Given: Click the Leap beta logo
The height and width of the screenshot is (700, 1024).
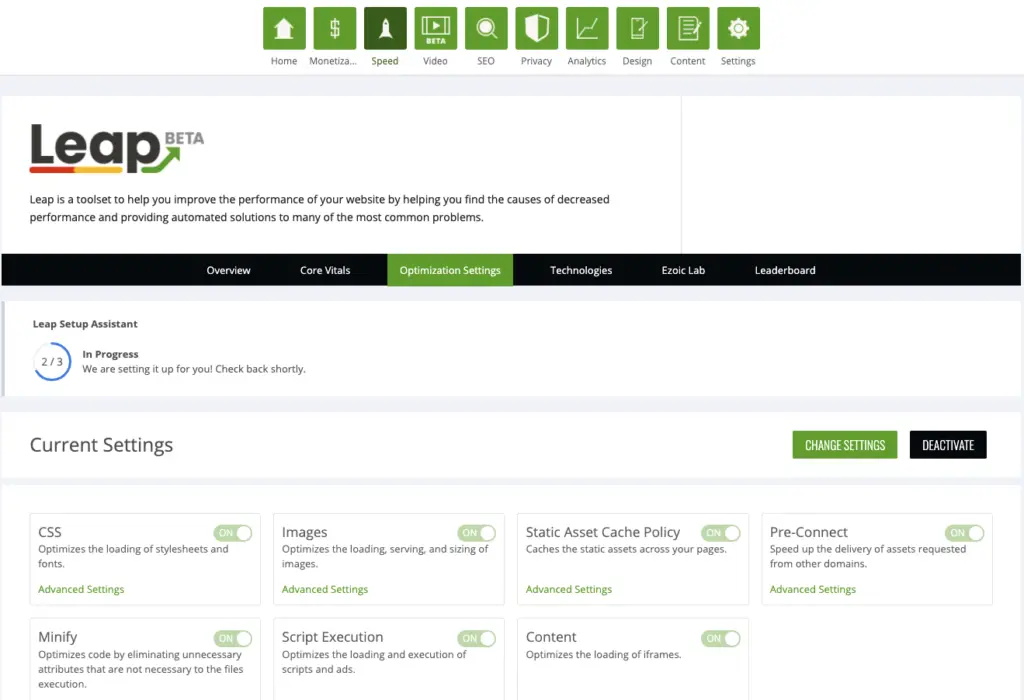Looking at the screenshot, I should pyautogui.click(x=116, y=148).
